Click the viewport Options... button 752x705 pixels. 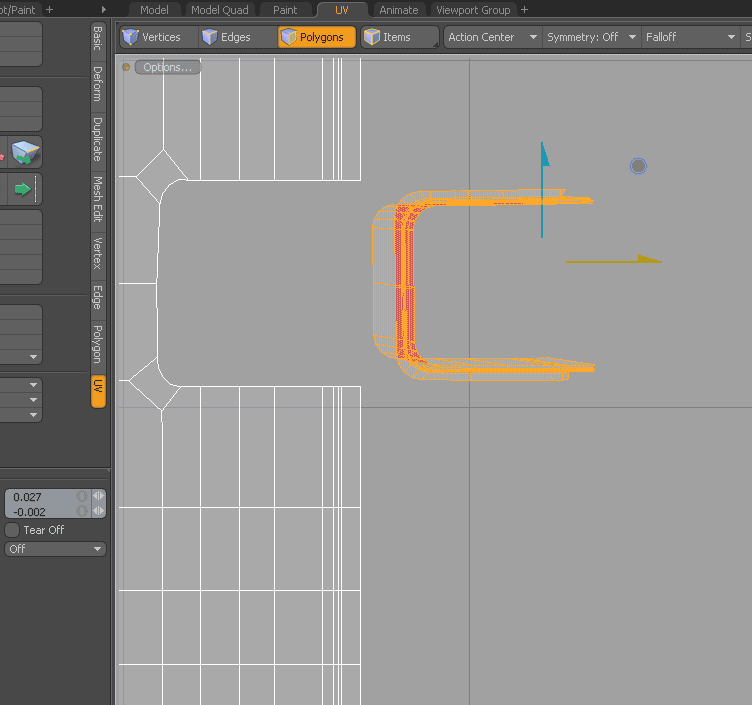tap(167, 67)
